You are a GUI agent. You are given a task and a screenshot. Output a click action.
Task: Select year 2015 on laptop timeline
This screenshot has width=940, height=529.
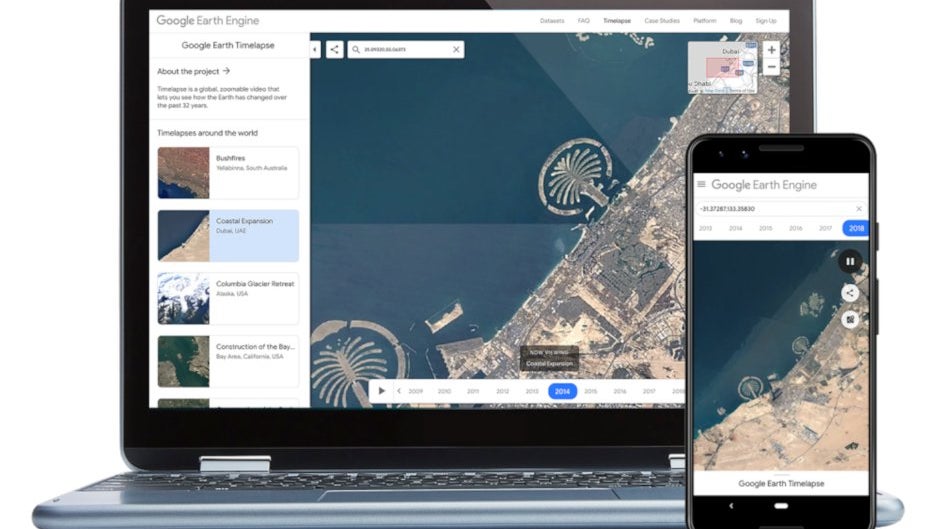click(x=590, y=391)
